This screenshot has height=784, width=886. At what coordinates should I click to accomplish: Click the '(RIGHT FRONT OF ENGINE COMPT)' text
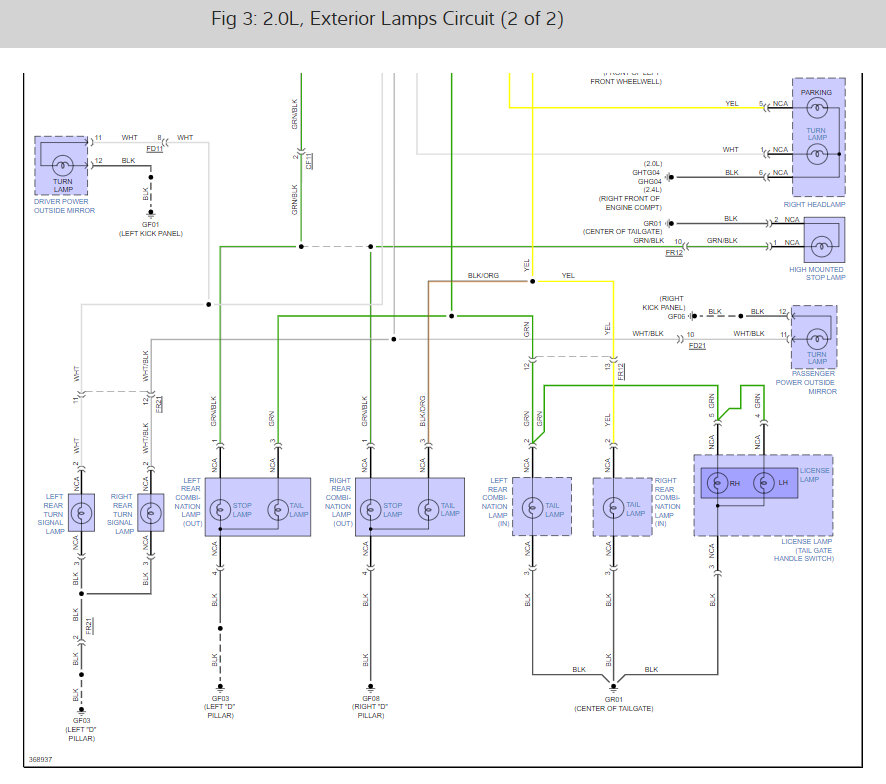pyautogui.click(x=630, y=203)
